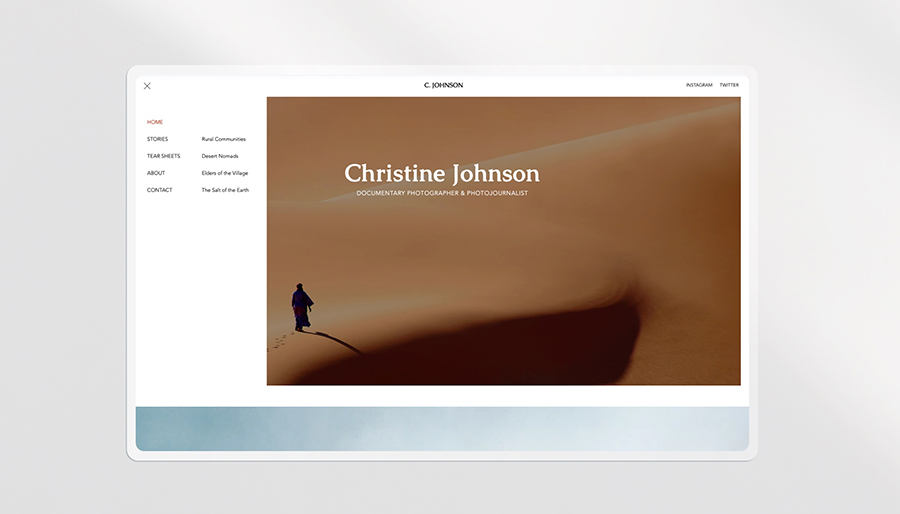The width and height of the screenshot is (900, 514).
Task: Open the HOME menu item
Action: 155,122
